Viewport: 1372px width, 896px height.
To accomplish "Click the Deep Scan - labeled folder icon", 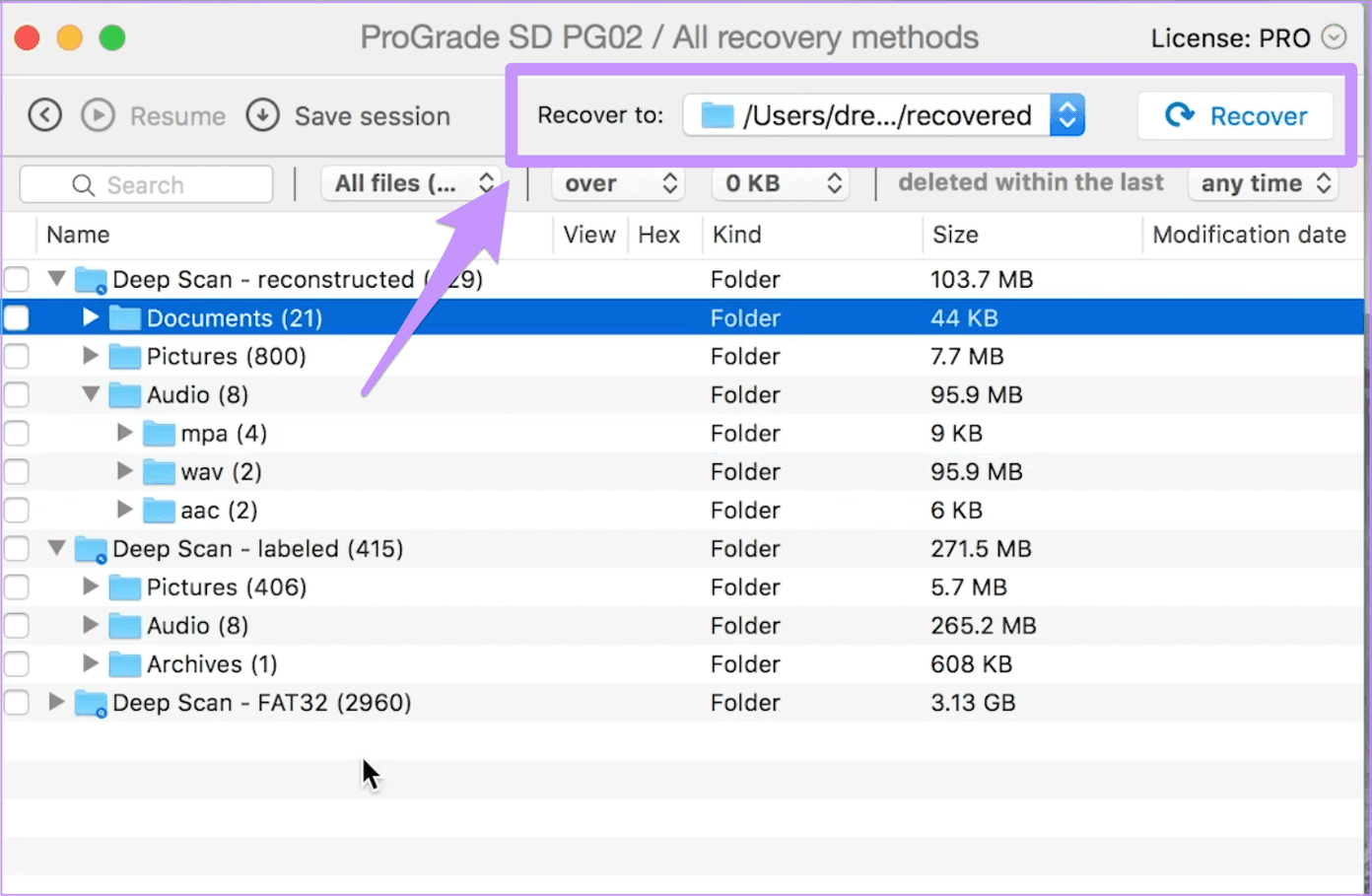I will [91, 550].
